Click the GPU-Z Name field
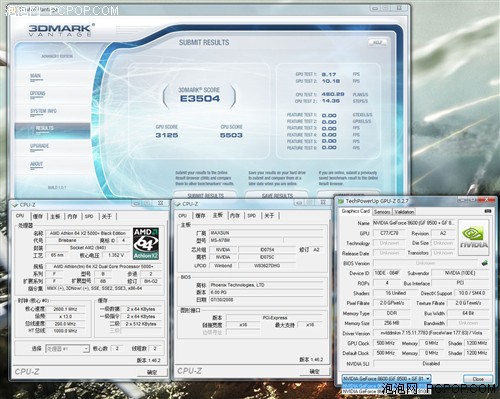This screenshot has height=399, width=500. click(413, 223)
